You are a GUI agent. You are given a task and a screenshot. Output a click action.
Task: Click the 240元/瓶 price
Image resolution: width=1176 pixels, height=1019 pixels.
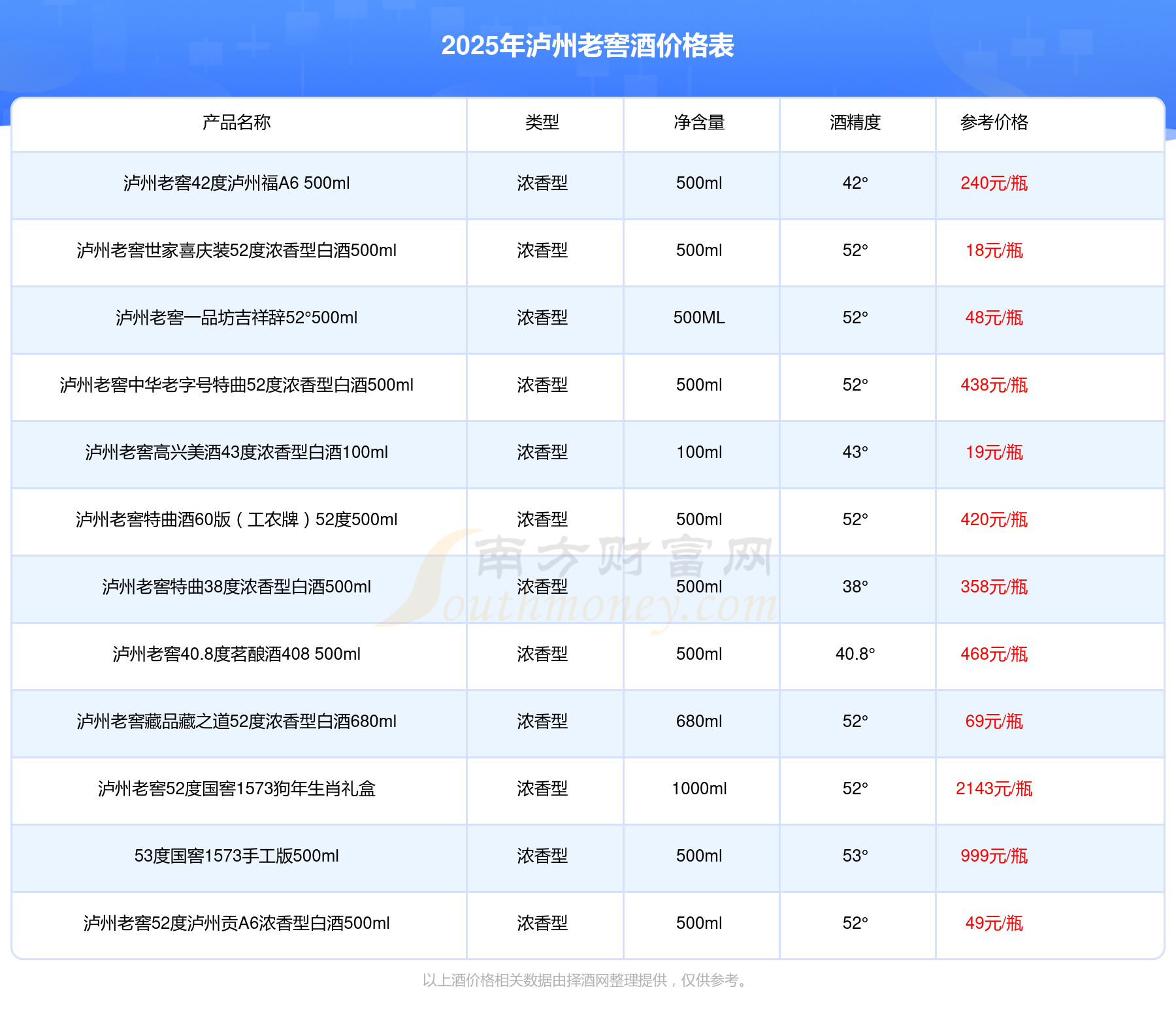point(994,183)
